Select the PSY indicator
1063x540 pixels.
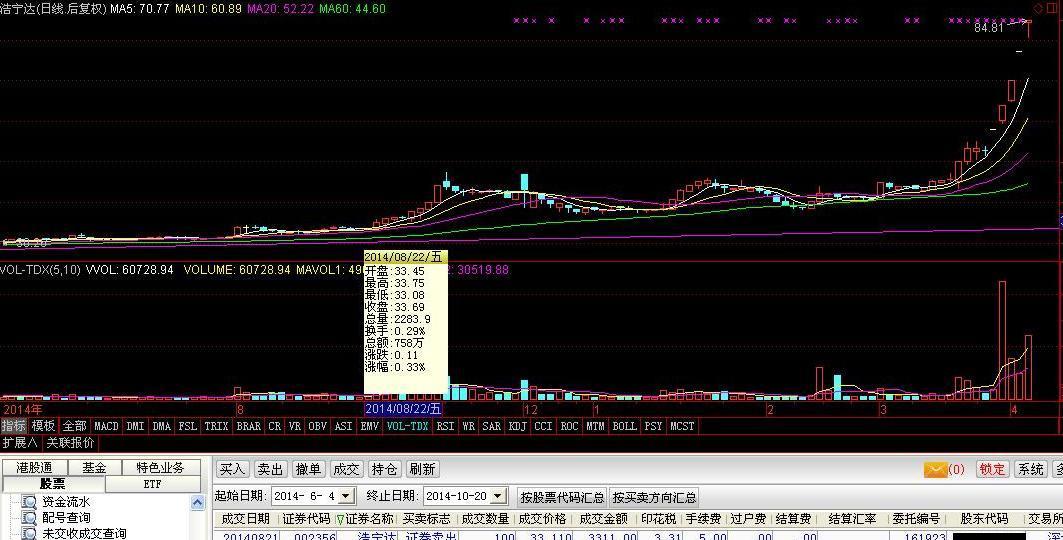(654, 426)
